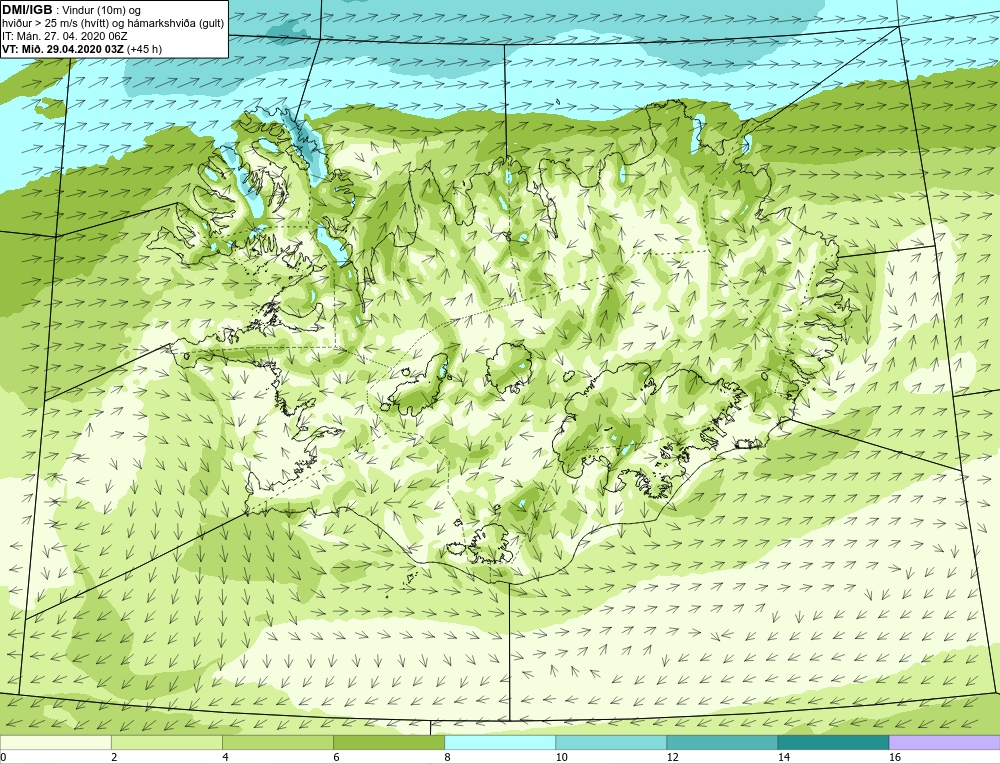Image resolution: width=1000 pixels, height=764 pixels.
Task: Click the purple legend swatch above 16 m/s
Action: pyautogui.click(x=944, y=742)
